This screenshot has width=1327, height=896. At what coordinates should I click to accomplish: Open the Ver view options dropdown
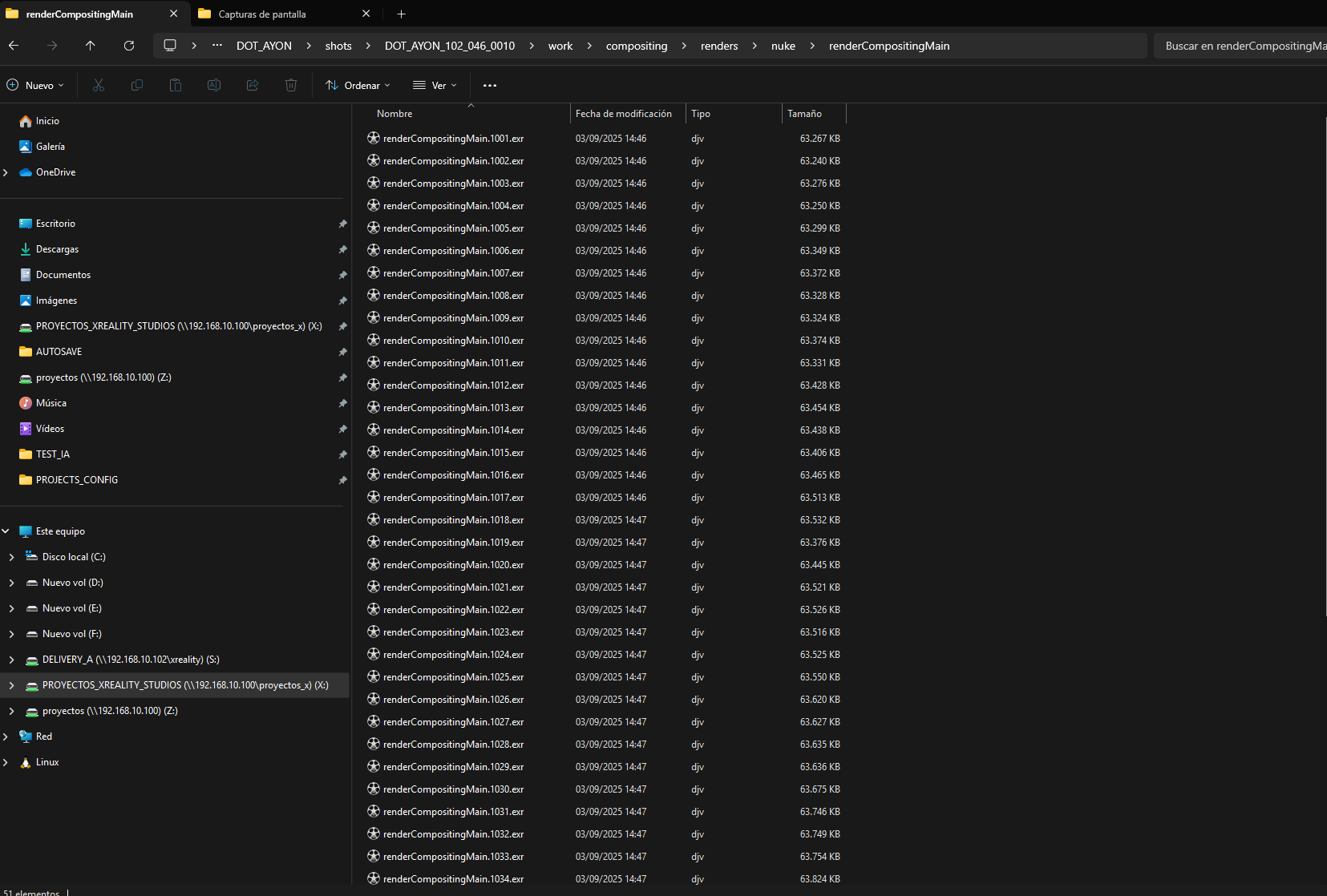tap(435, 85)
